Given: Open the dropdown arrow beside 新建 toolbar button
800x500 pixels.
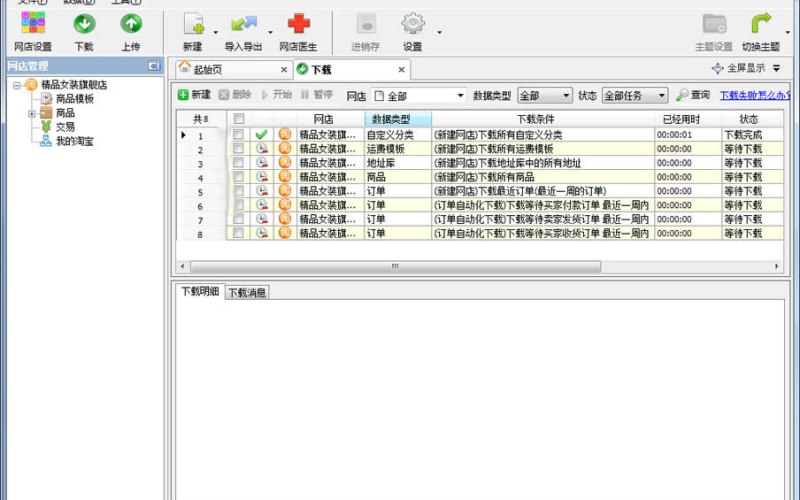Looking at the screenshot, I should pos(215,33).
